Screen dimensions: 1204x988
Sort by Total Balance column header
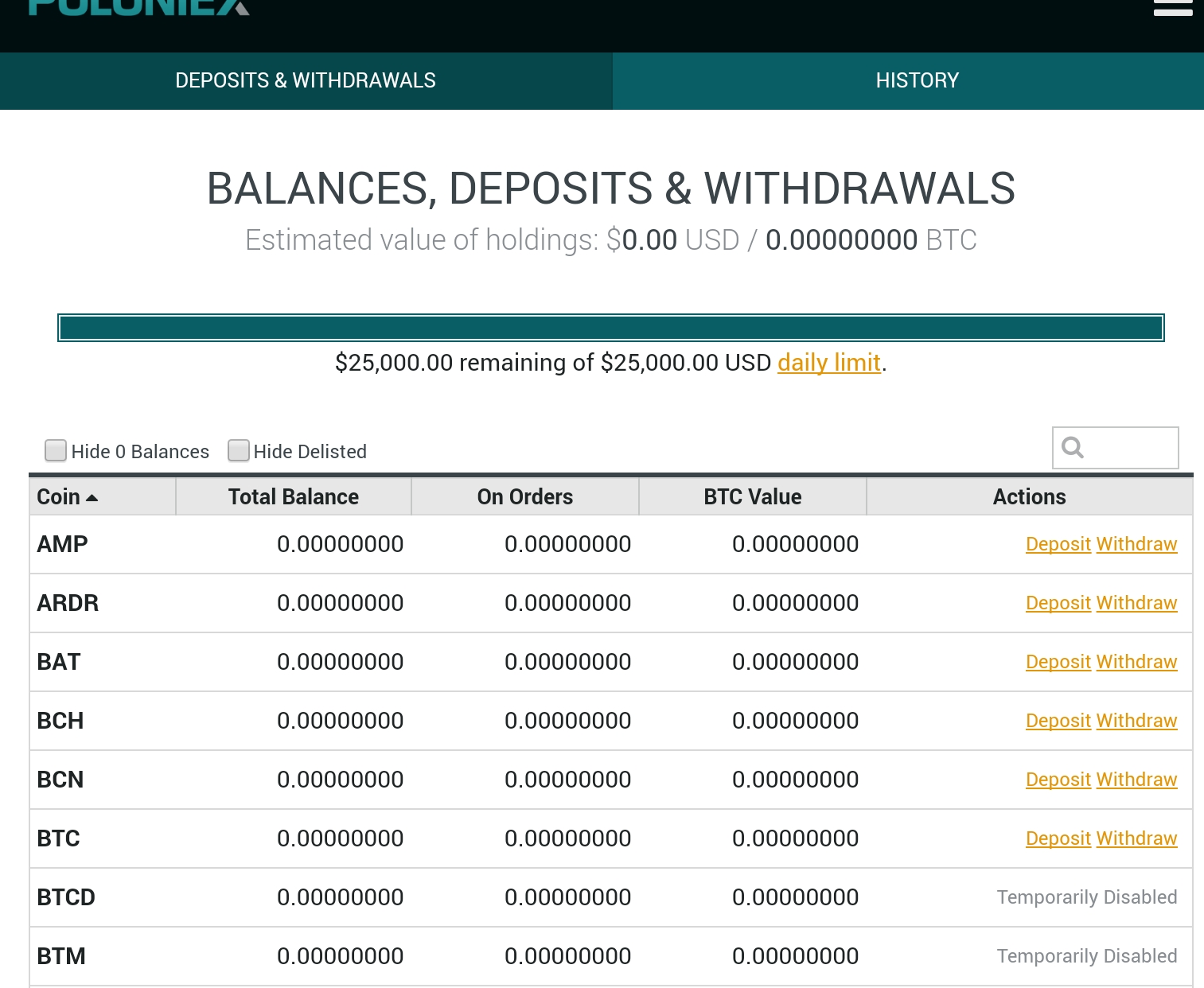pyautogui.click(x=293, y=497)
